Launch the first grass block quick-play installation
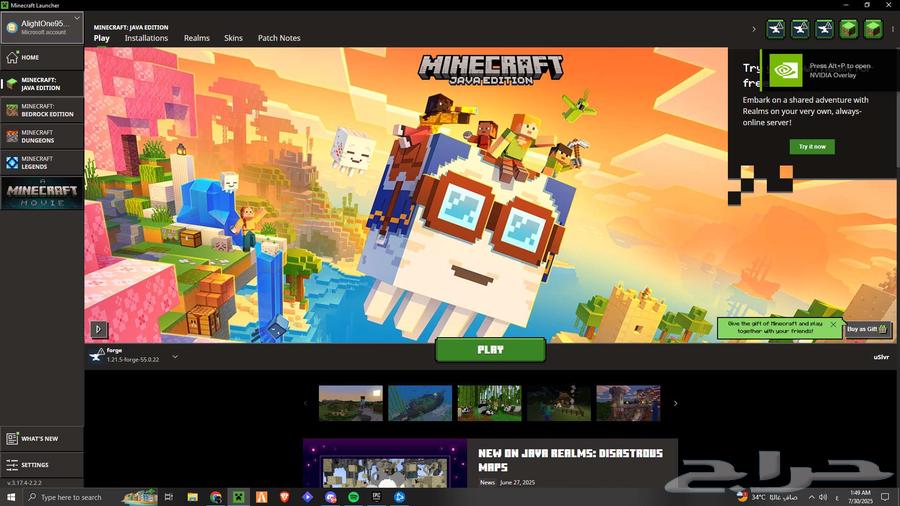Image resolution: width=900 pixels, height=506 pixels. pos(849,29)
